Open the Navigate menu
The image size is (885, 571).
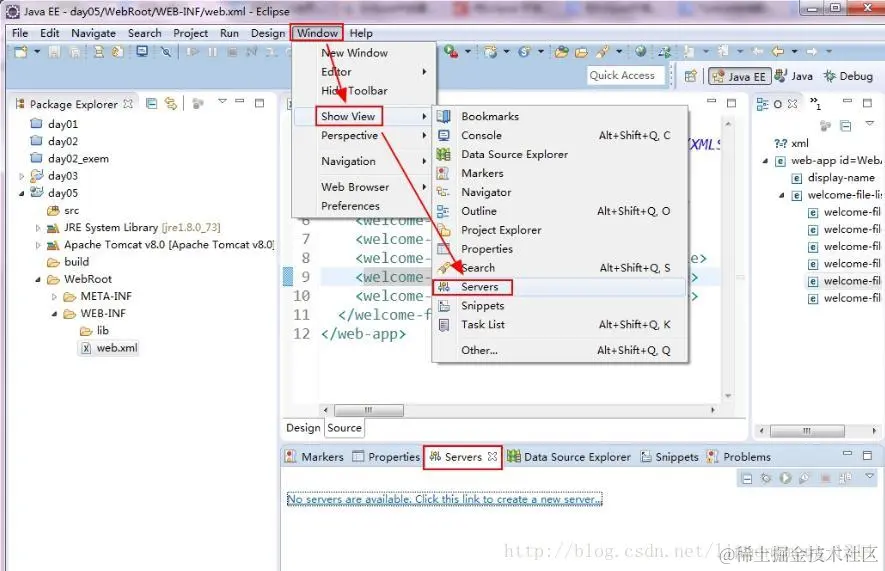(x=93, y=33)
